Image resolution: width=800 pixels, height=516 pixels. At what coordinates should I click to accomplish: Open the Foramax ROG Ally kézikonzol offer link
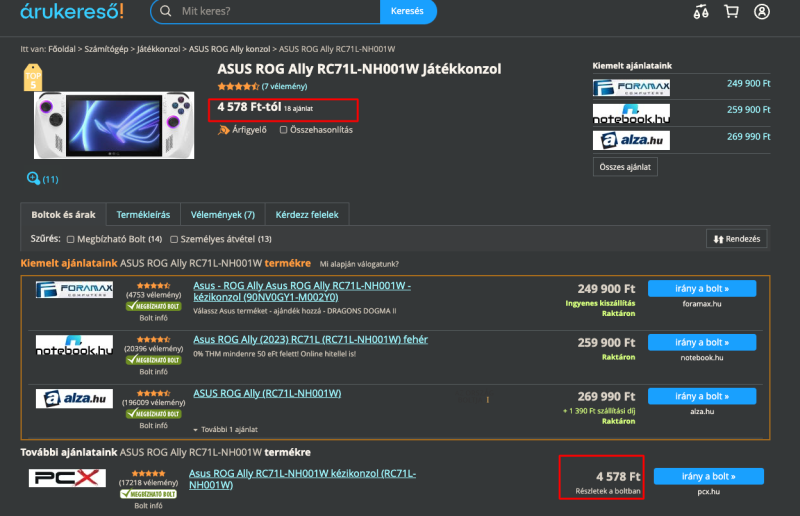point(302,291)
